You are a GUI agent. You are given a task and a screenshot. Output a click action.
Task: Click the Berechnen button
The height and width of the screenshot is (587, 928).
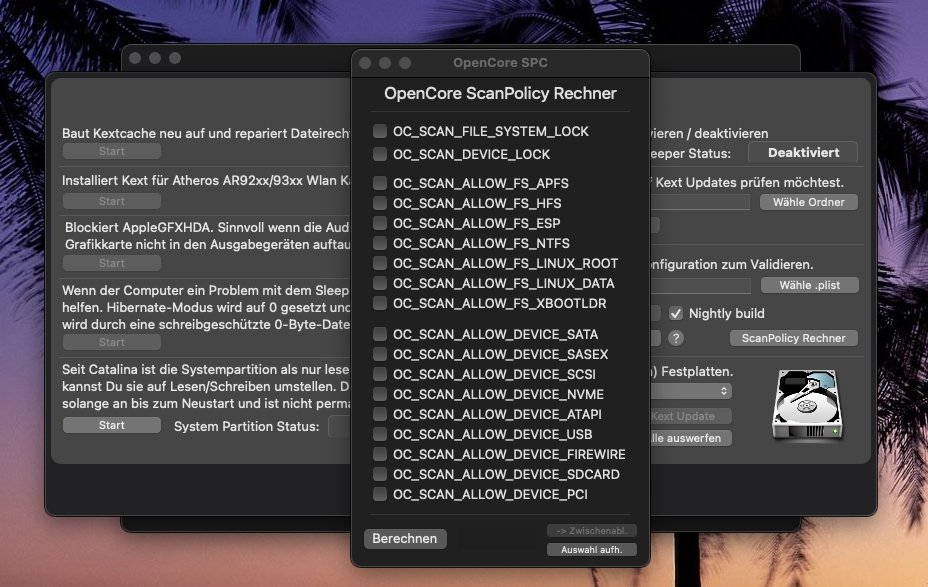[405, 538]
